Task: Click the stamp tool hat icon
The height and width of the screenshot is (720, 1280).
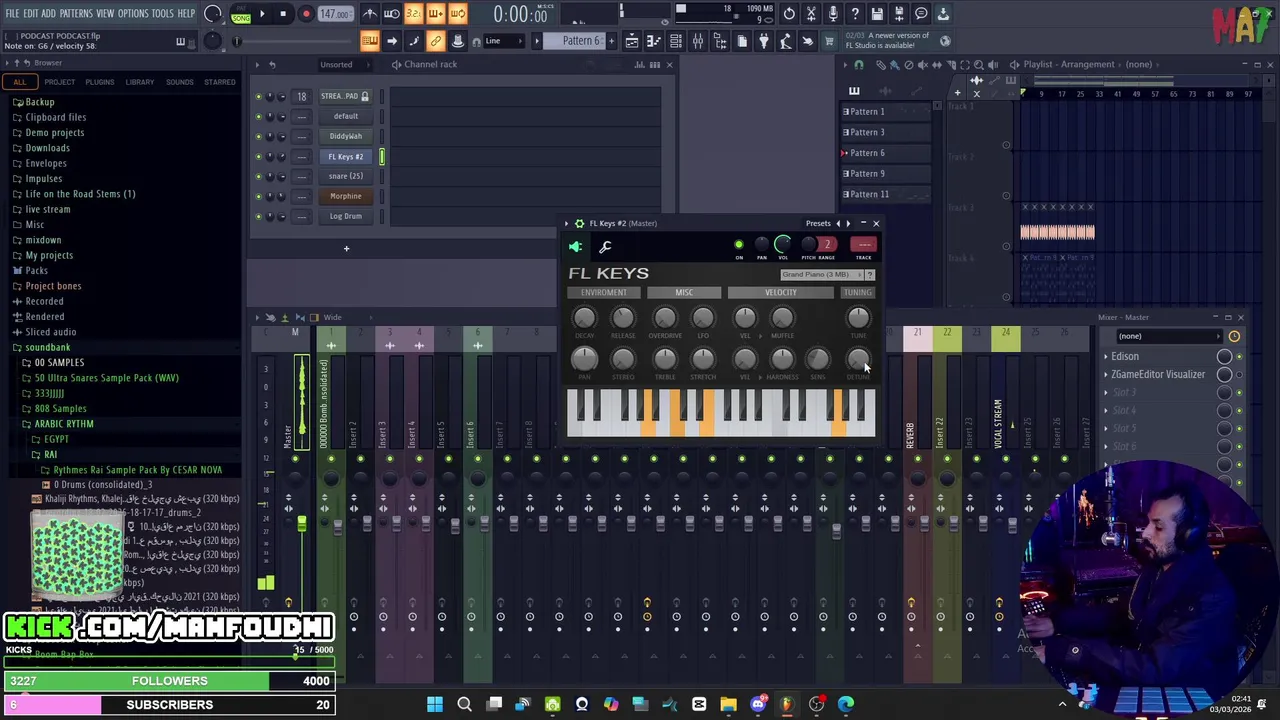Action: point(457,41)
